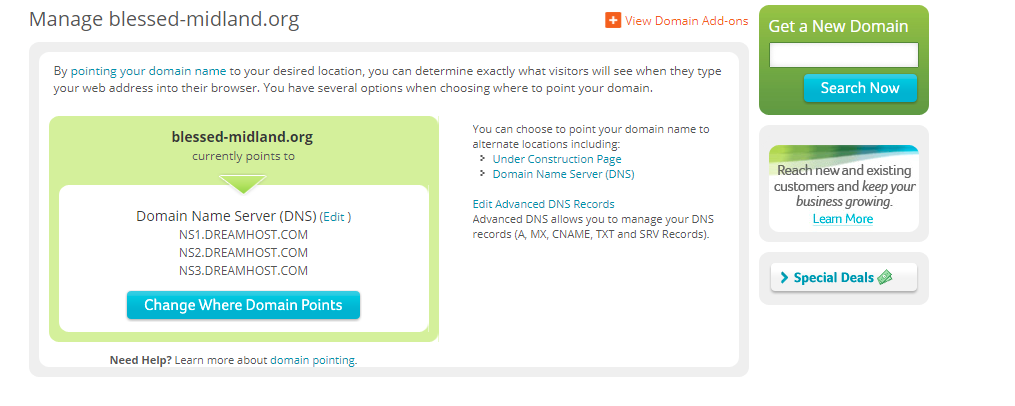Image resolution: width=1015 pixels, height=406 pixels.
Task: Click the bullet arrow beside Domain Name Server link
Action: pyautogui.click(x=482, y=174)
